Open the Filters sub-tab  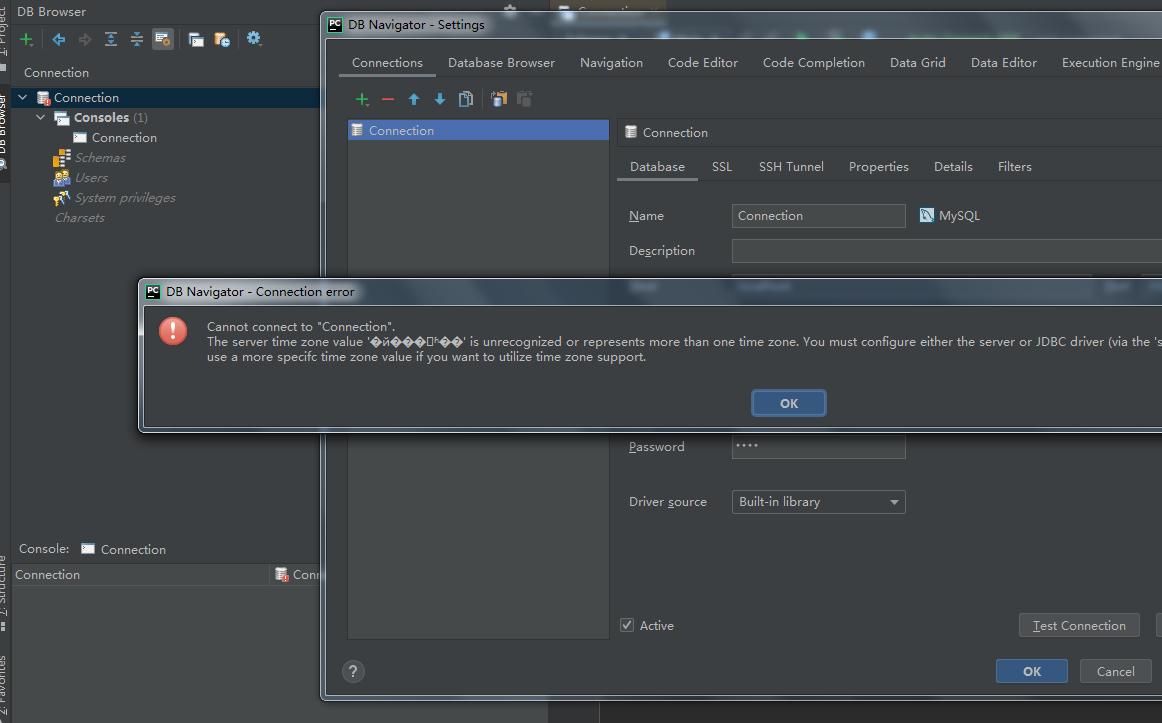click(1015, 167)
